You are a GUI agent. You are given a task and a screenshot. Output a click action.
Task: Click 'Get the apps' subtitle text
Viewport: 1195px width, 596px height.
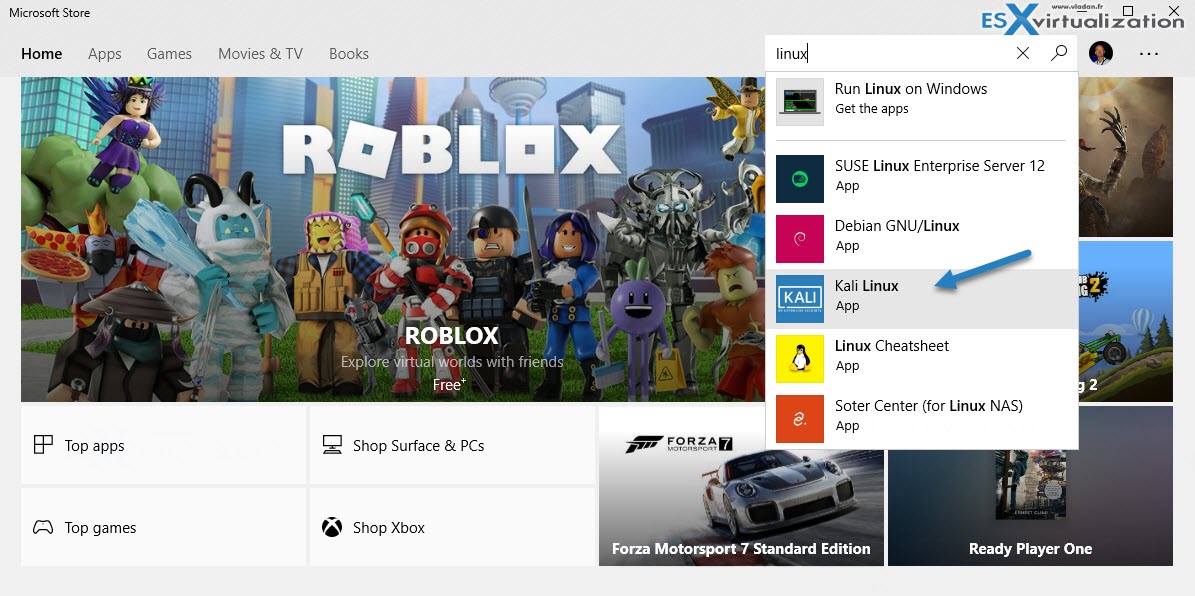tap(872, 109)
